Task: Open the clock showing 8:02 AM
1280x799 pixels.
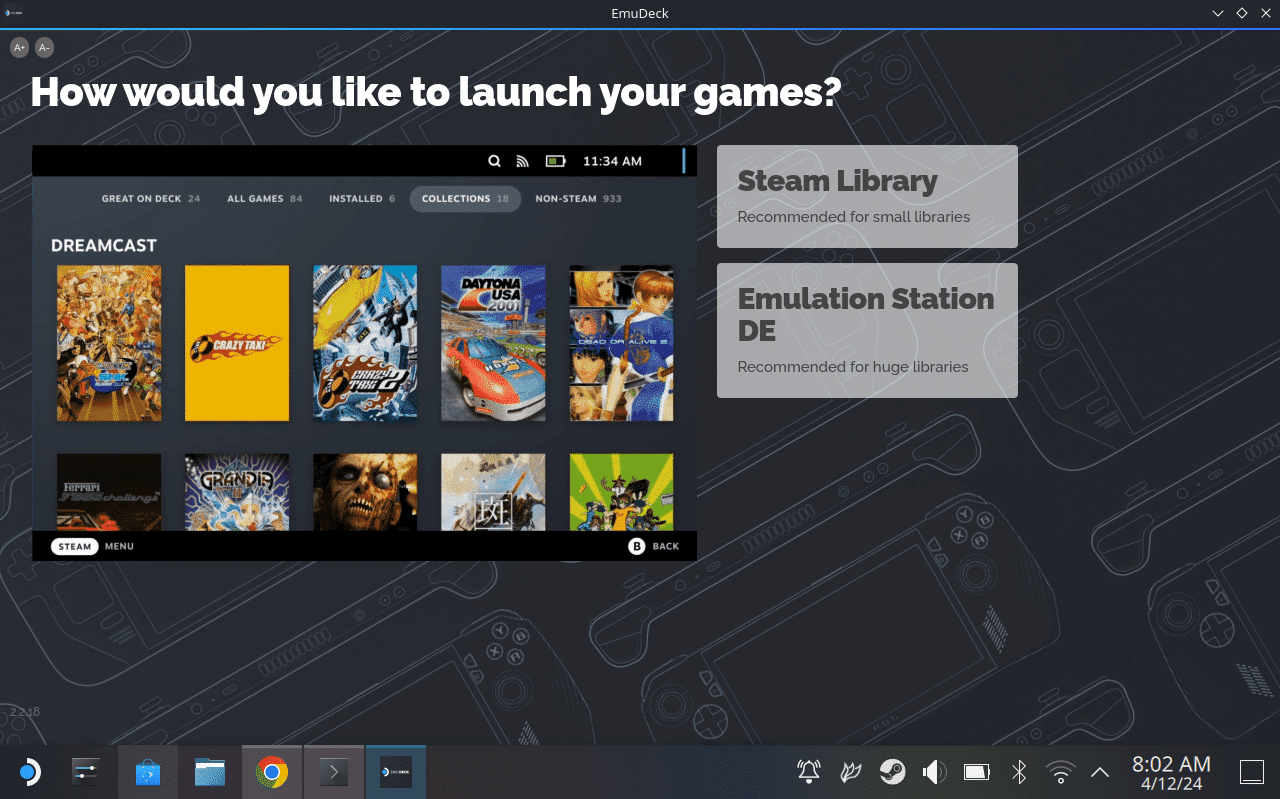Action: (x=1171, y=772)
